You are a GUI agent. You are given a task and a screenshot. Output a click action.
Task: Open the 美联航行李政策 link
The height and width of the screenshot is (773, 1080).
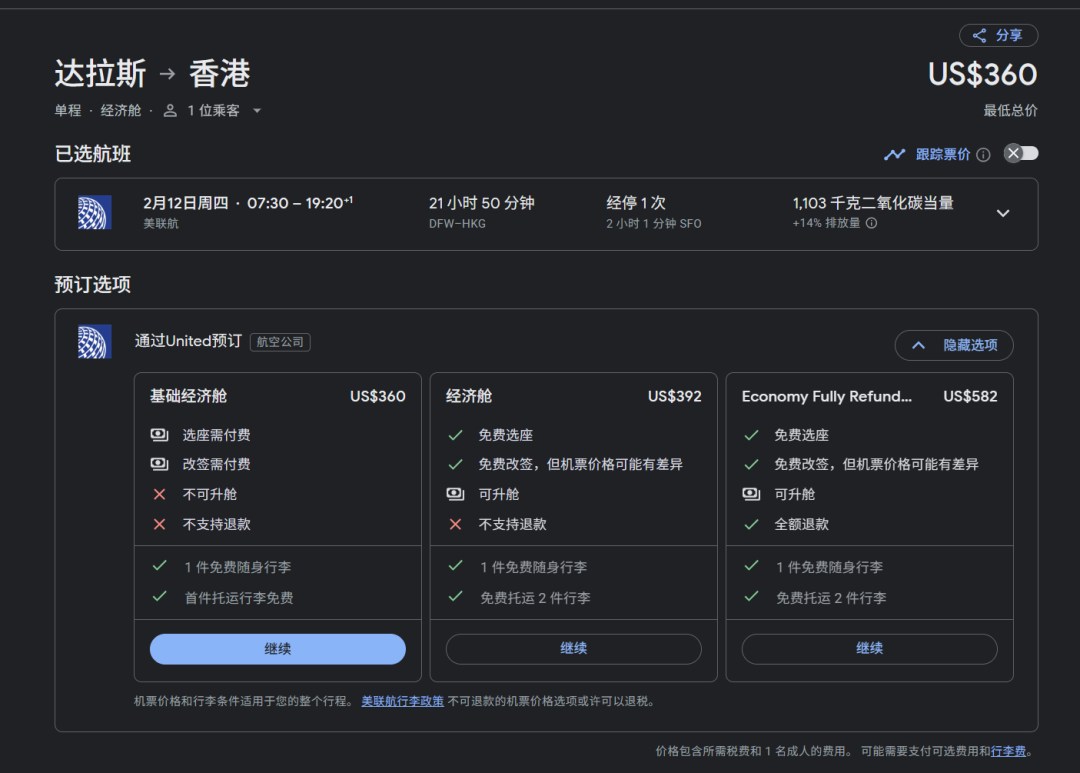(402, 701)
